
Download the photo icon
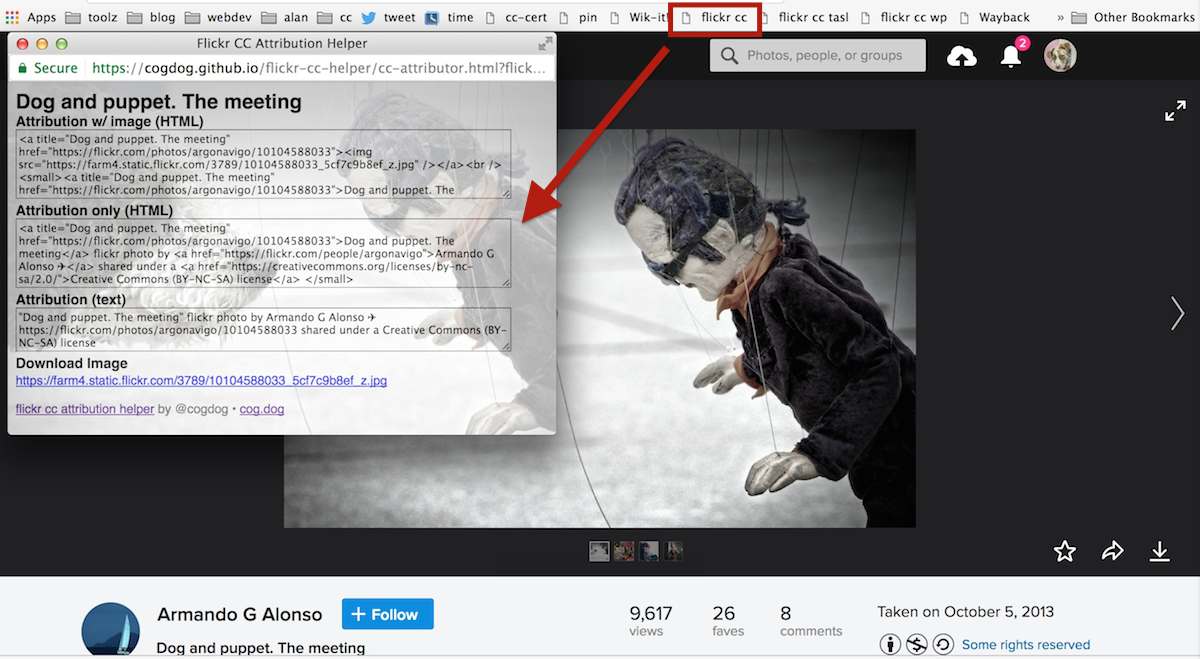click(1159, 551)
